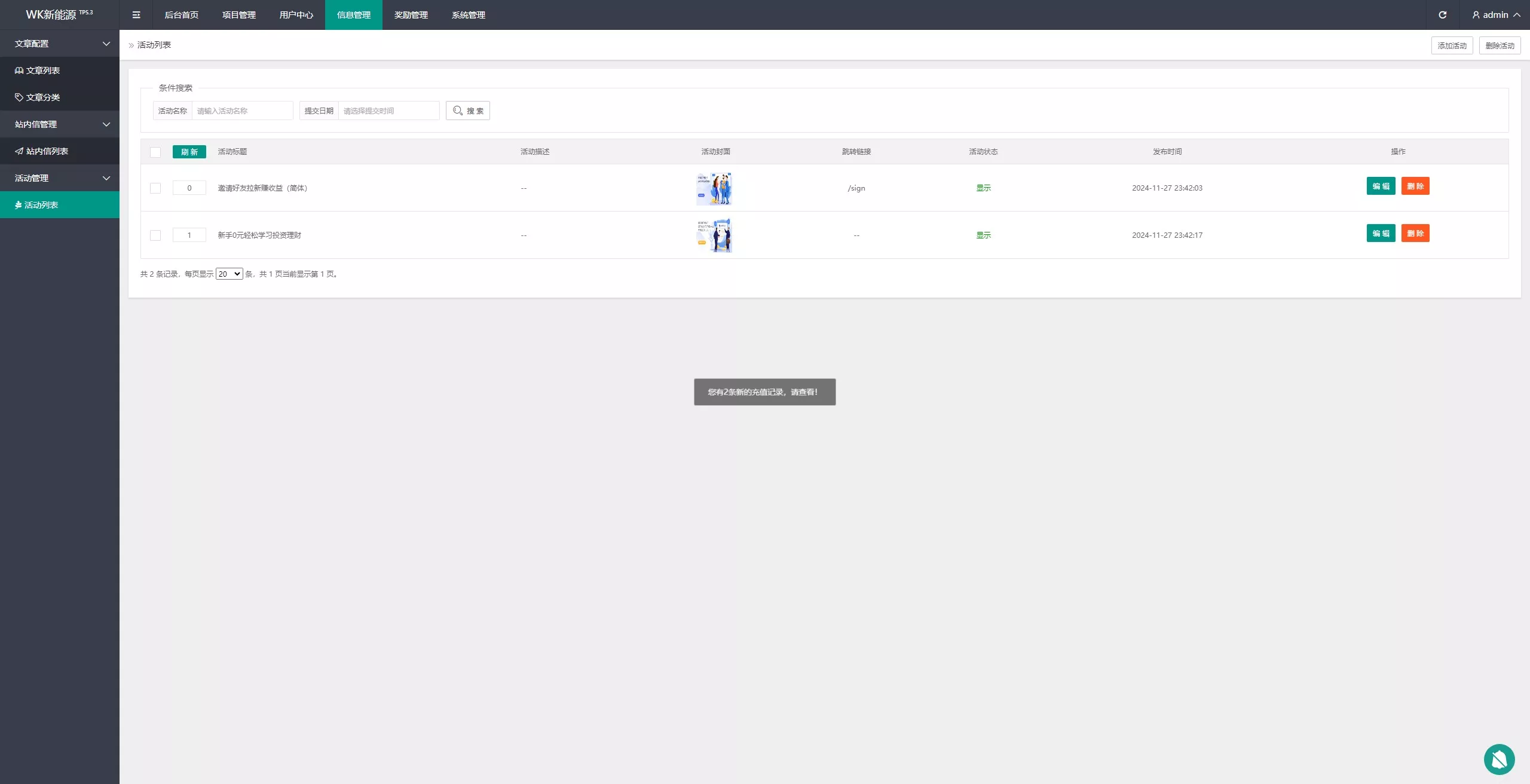Check the box for 邀请好友拉新赚收益 row
The width and height of the screenshot is (1530, 784).
(x=155, y=188)
